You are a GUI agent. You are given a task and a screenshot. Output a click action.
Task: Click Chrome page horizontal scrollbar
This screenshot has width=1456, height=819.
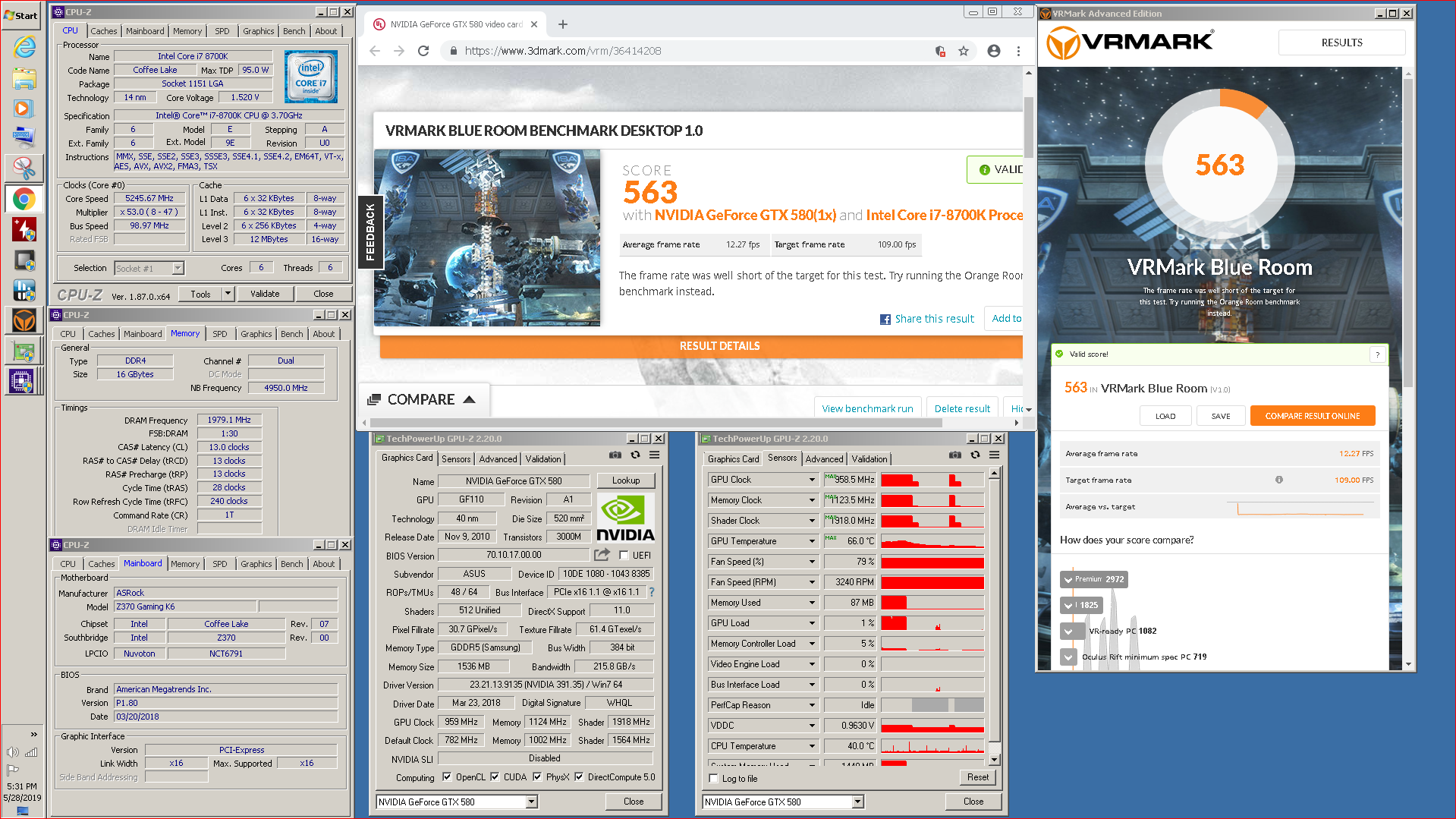tap(656, 423)
